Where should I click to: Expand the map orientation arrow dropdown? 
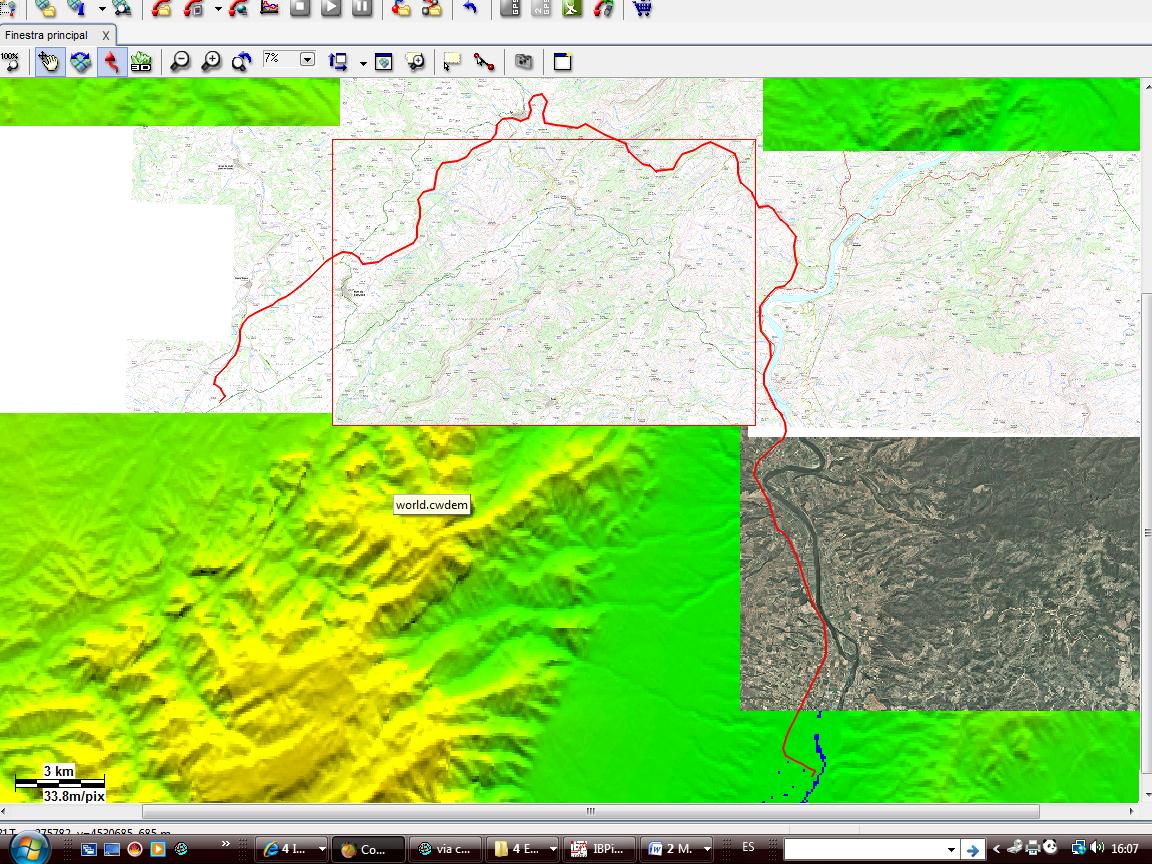[x=364, y=64]
